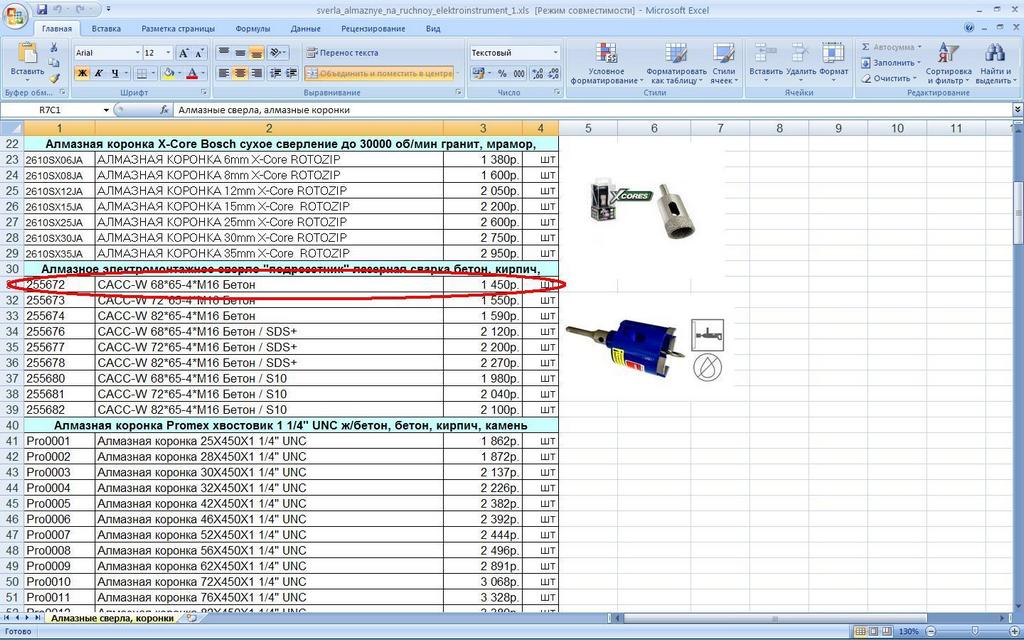Viewport: 1024px width, 640px height.
Task: Open Форматировать как таблицу gallery
Action: point(676,63)
